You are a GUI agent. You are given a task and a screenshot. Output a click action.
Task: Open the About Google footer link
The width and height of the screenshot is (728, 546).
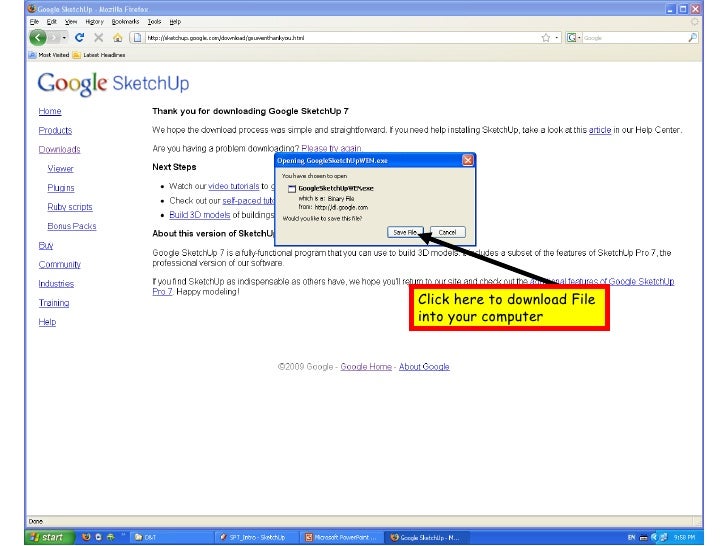click(424, 367)
